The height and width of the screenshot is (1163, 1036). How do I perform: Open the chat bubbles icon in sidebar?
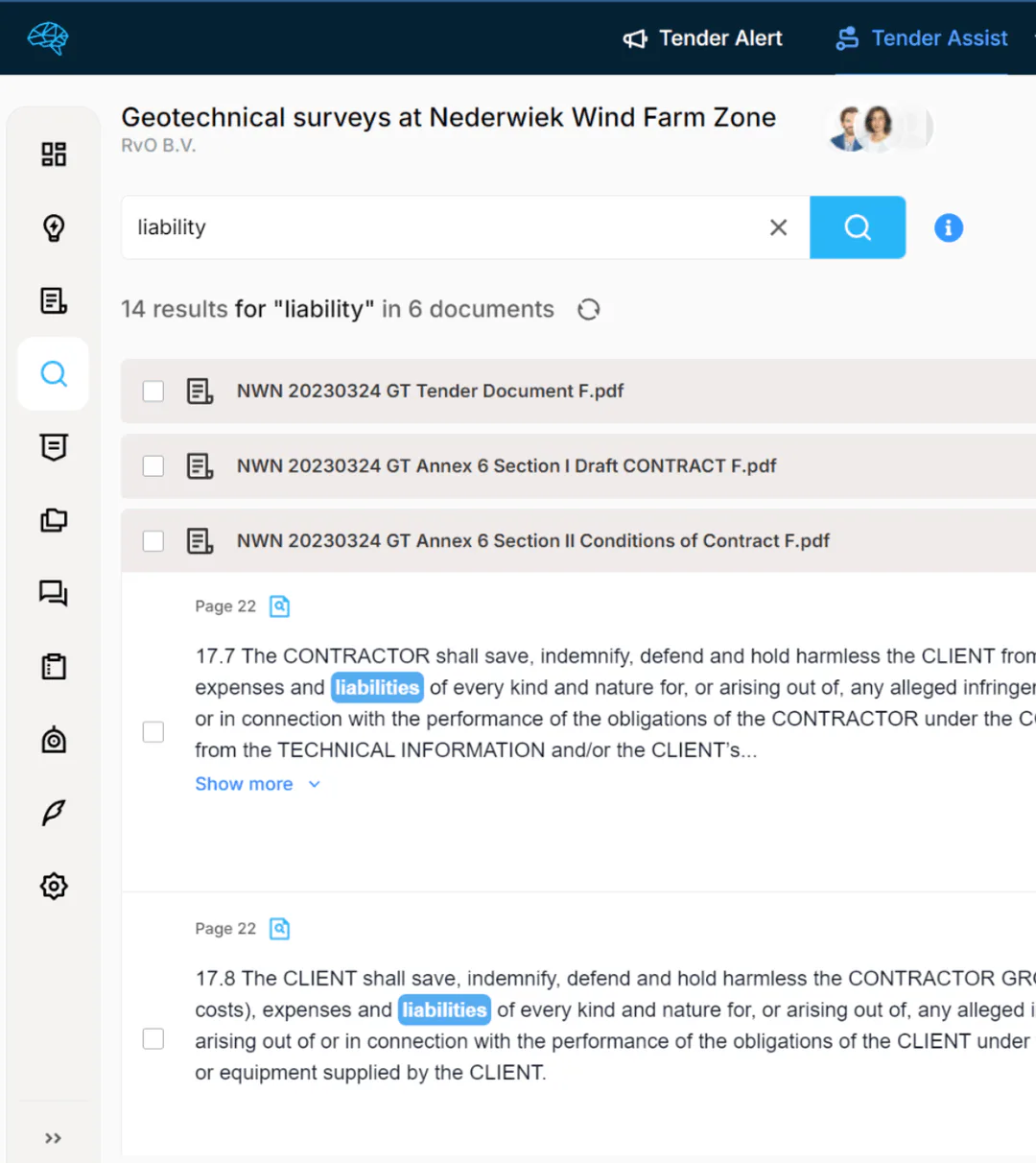pos(54,593)
